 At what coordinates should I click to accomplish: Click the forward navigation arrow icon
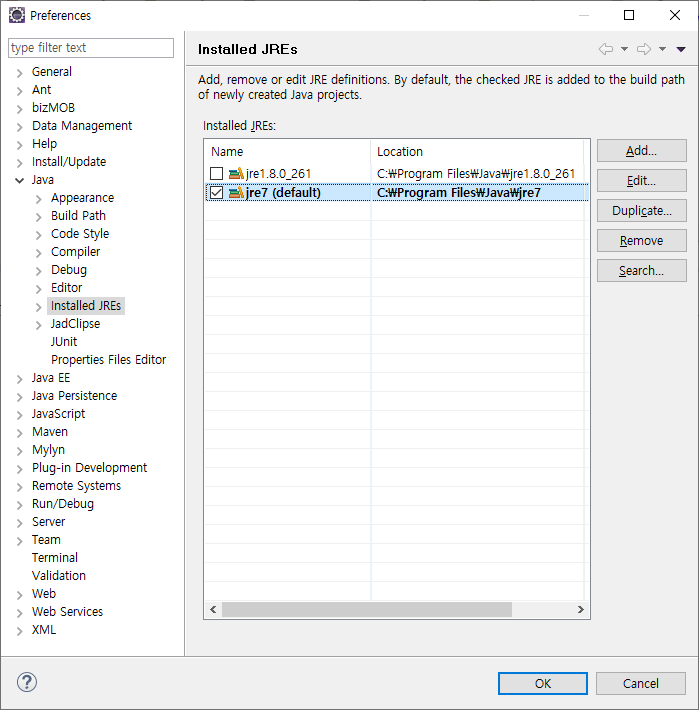(644, 49)
